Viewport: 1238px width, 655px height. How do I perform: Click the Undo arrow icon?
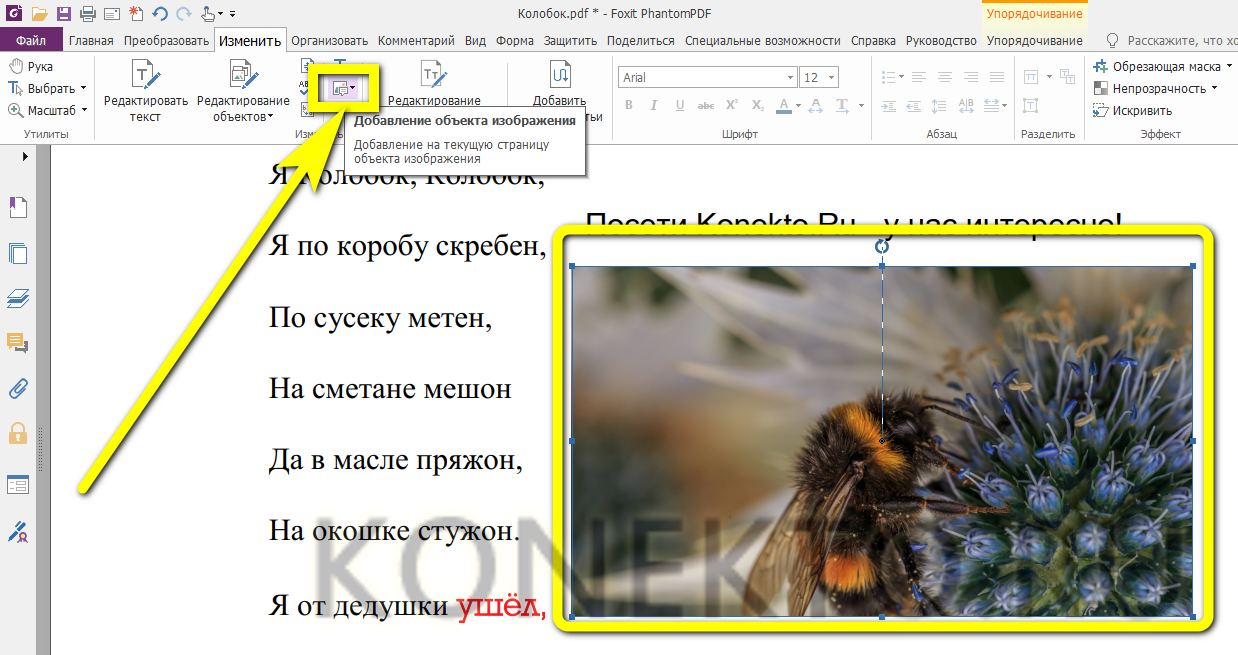159,14
